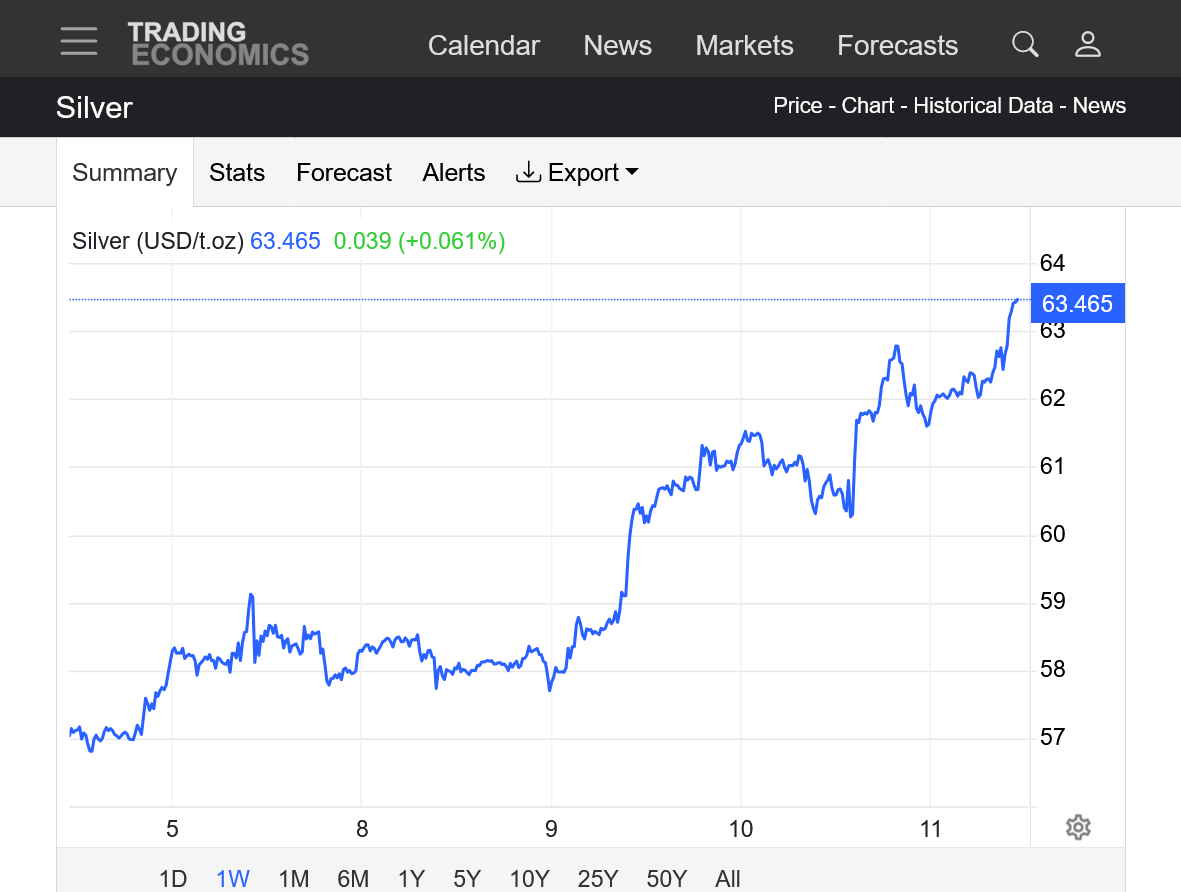1181x892 pixels.
Task: Set chart range to 1D
Action: pyautogui.click(x=173, y=879)
